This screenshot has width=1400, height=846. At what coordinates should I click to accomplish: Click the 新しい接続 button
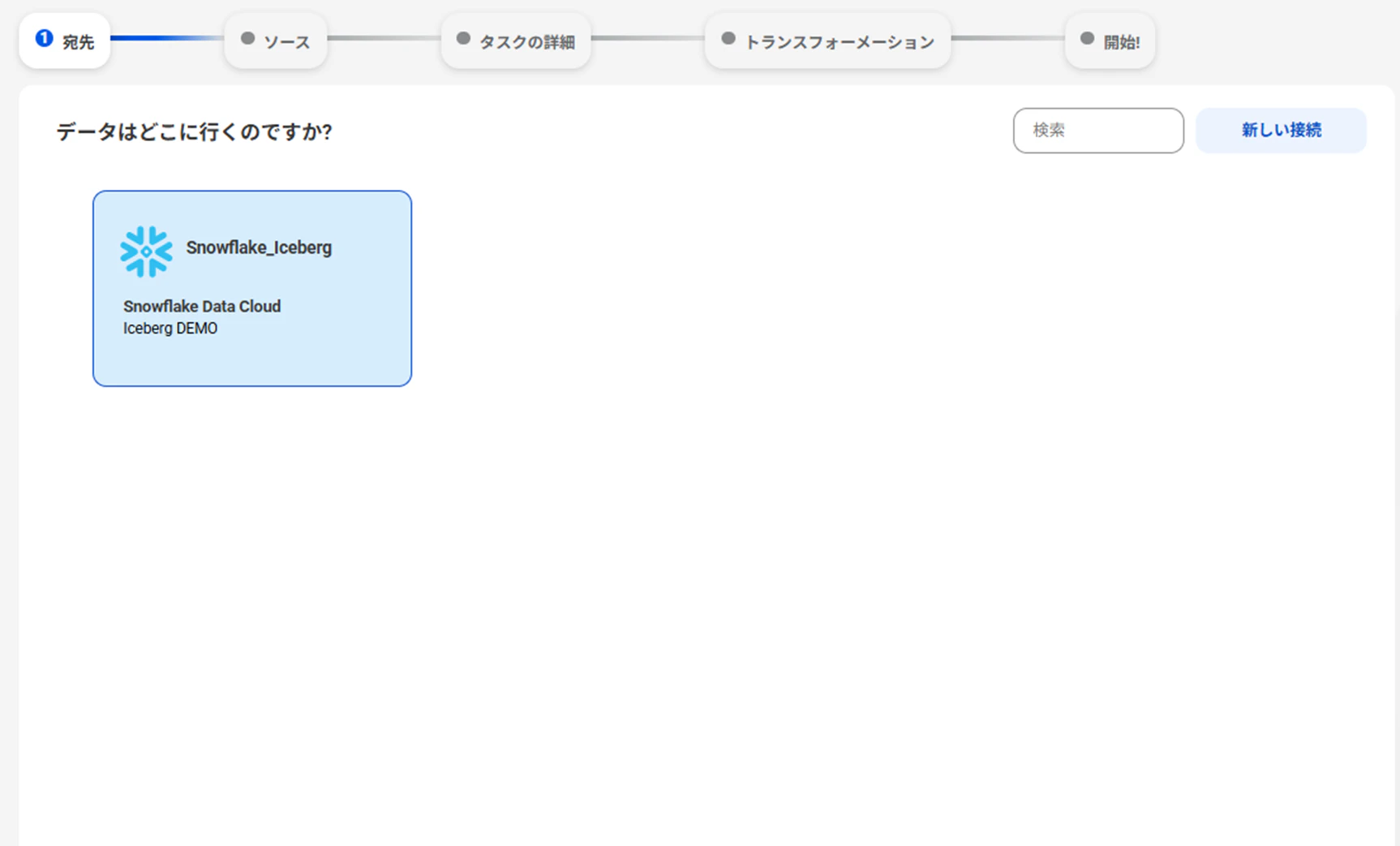1281,131
